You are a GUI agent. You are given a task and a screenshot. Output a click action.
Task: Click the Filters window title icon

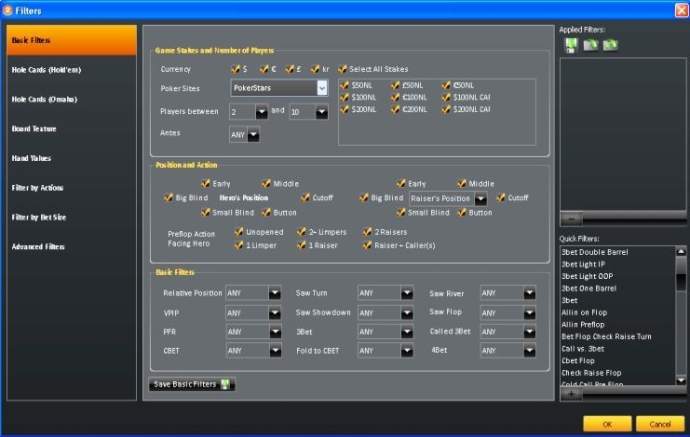tap(9, 9)
